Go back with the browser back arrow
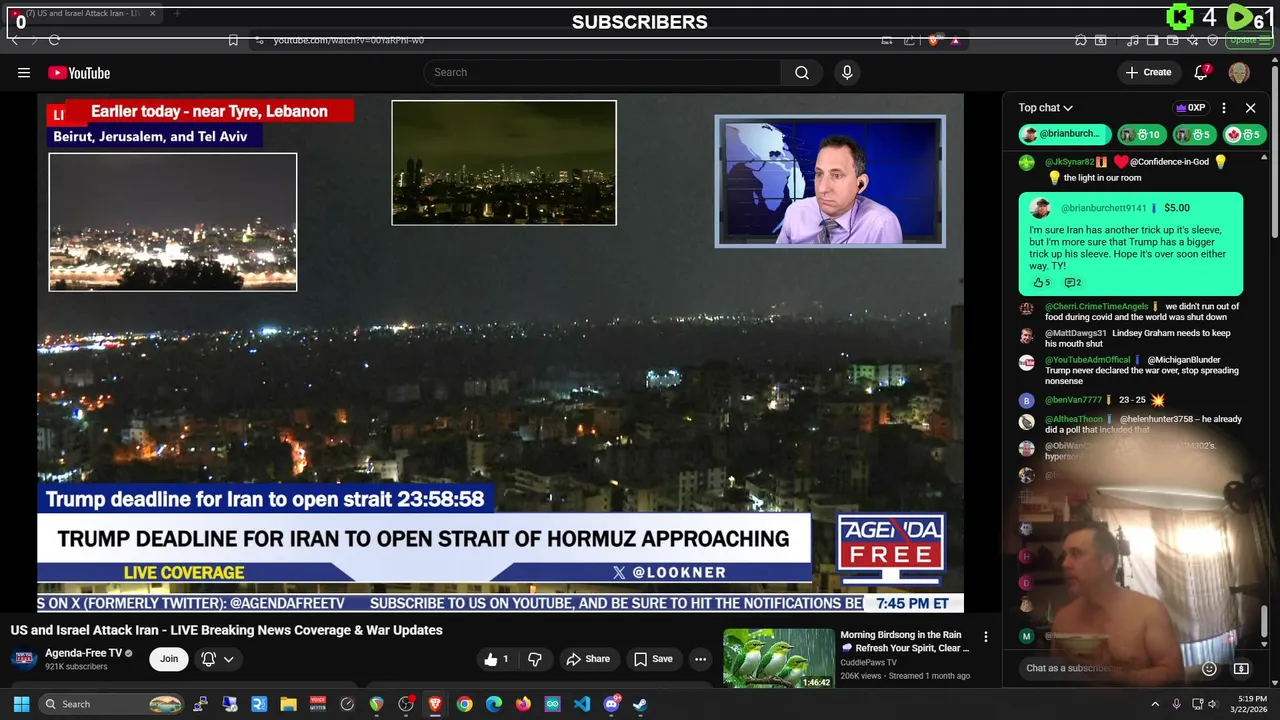This screenshot has width=1280, height=720. (14, 40)
